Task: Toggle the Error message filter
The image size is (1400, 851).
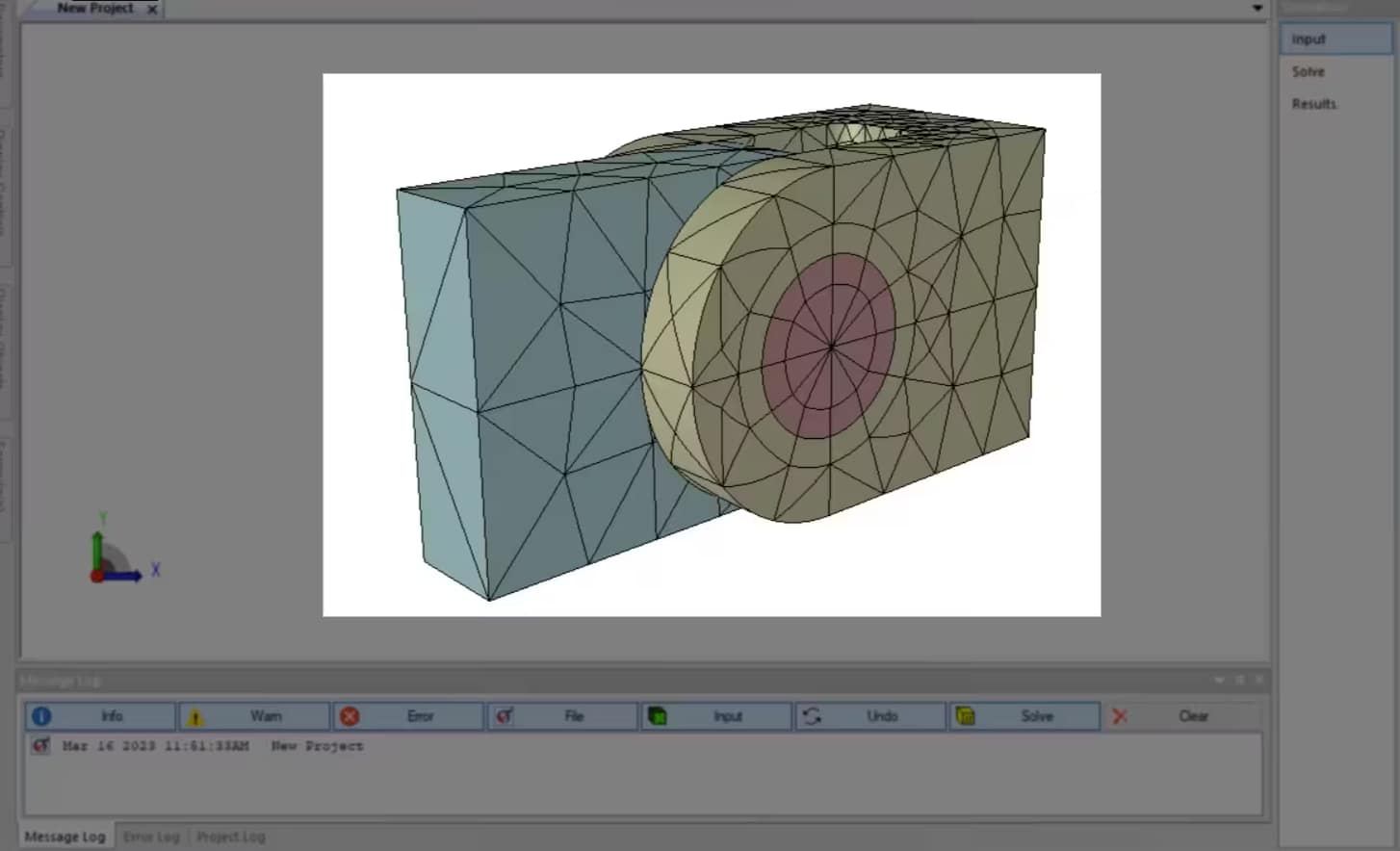Action: [x=407, y=716]
